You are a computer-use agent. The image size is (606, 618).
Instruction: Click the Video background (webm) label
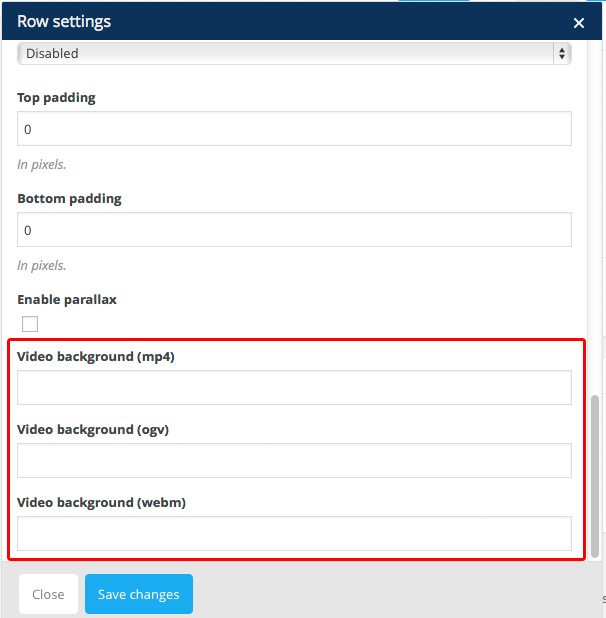tap(102, 502)
